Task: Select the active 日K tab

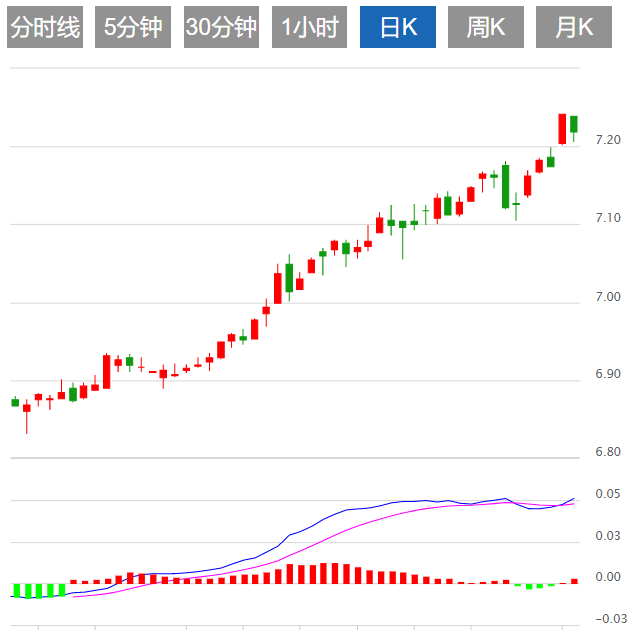Action: tap(398, 27)
